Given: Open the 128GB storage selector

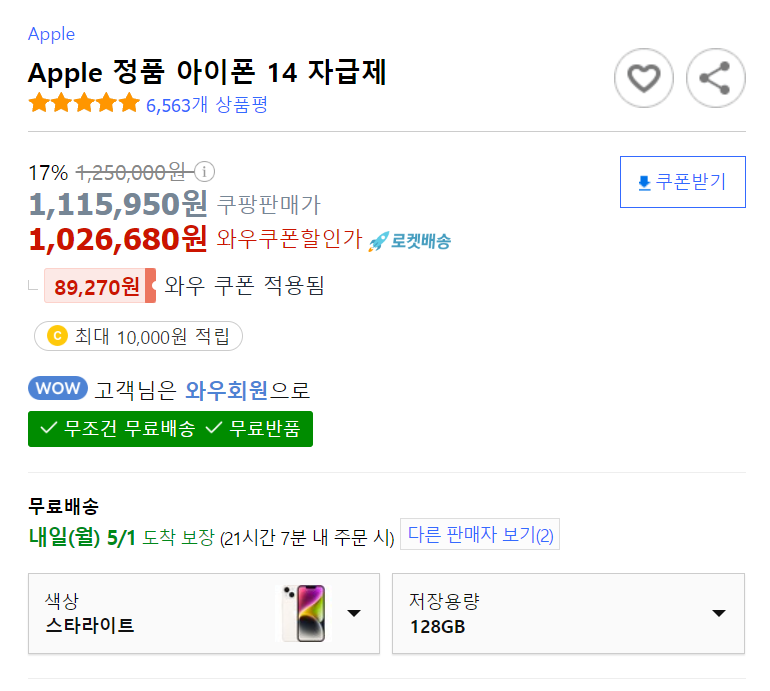Looking at the screenshot, I should (x=568, y=613).
